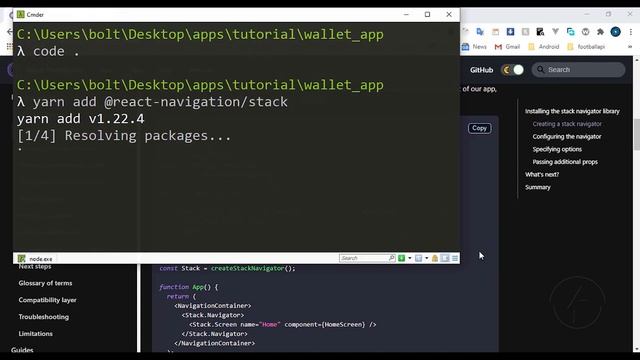The image size is (640, 360).
Task: Click the '<NavigationContainer>' opening tag in code
Action: click(213, 306)
